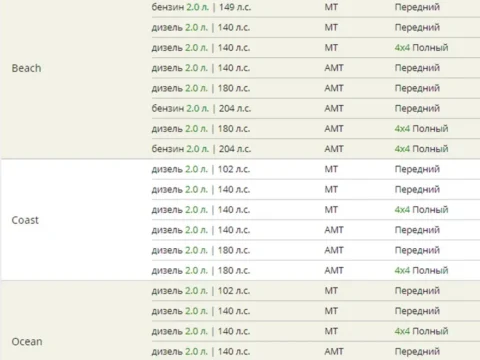Click 'АМТ' in бензин 204 л.с. Передний row

[334, 108]
